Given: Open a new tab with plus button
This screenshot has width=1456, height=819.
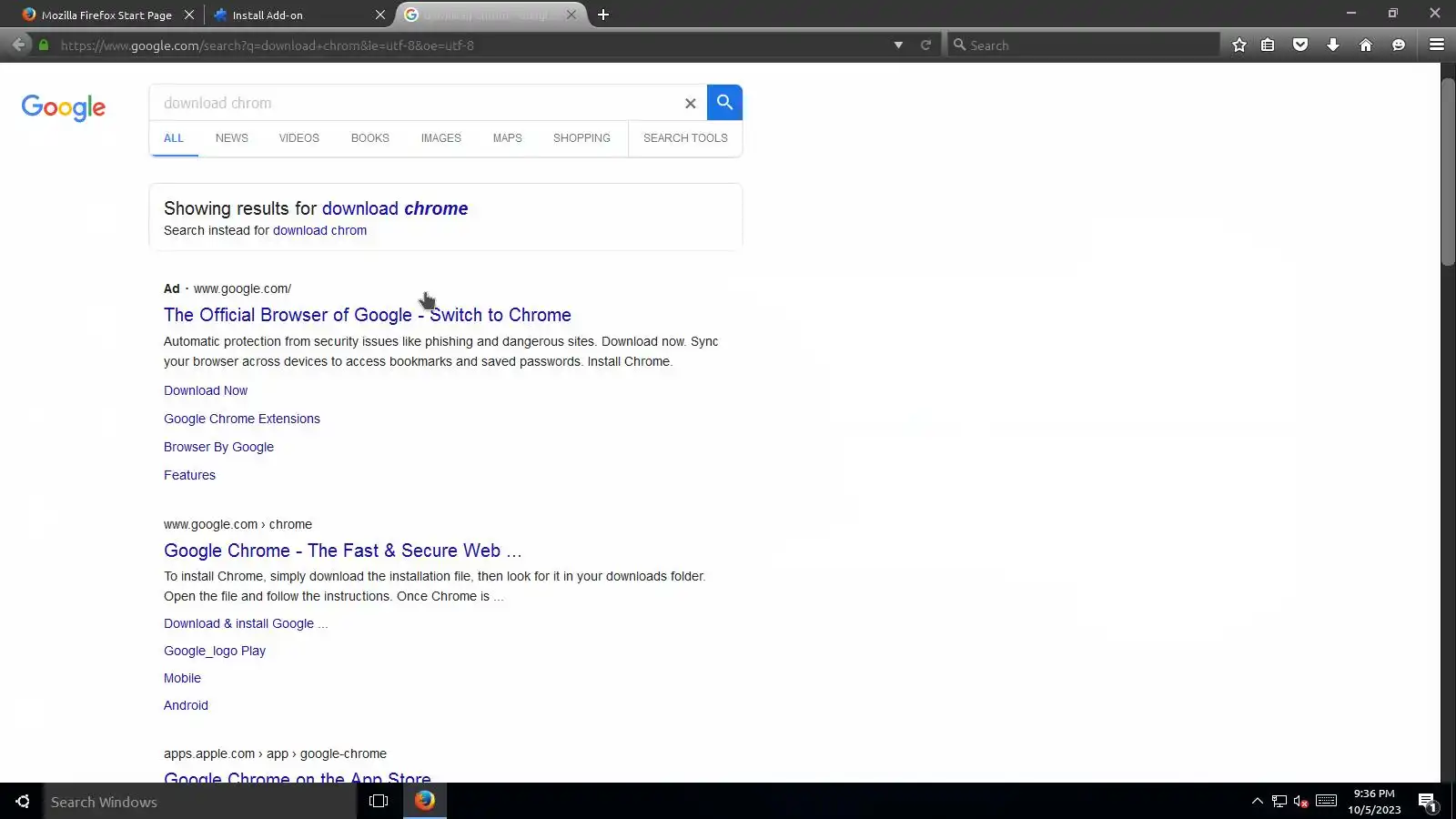Looking at the screenshot, I should (603, 15).
